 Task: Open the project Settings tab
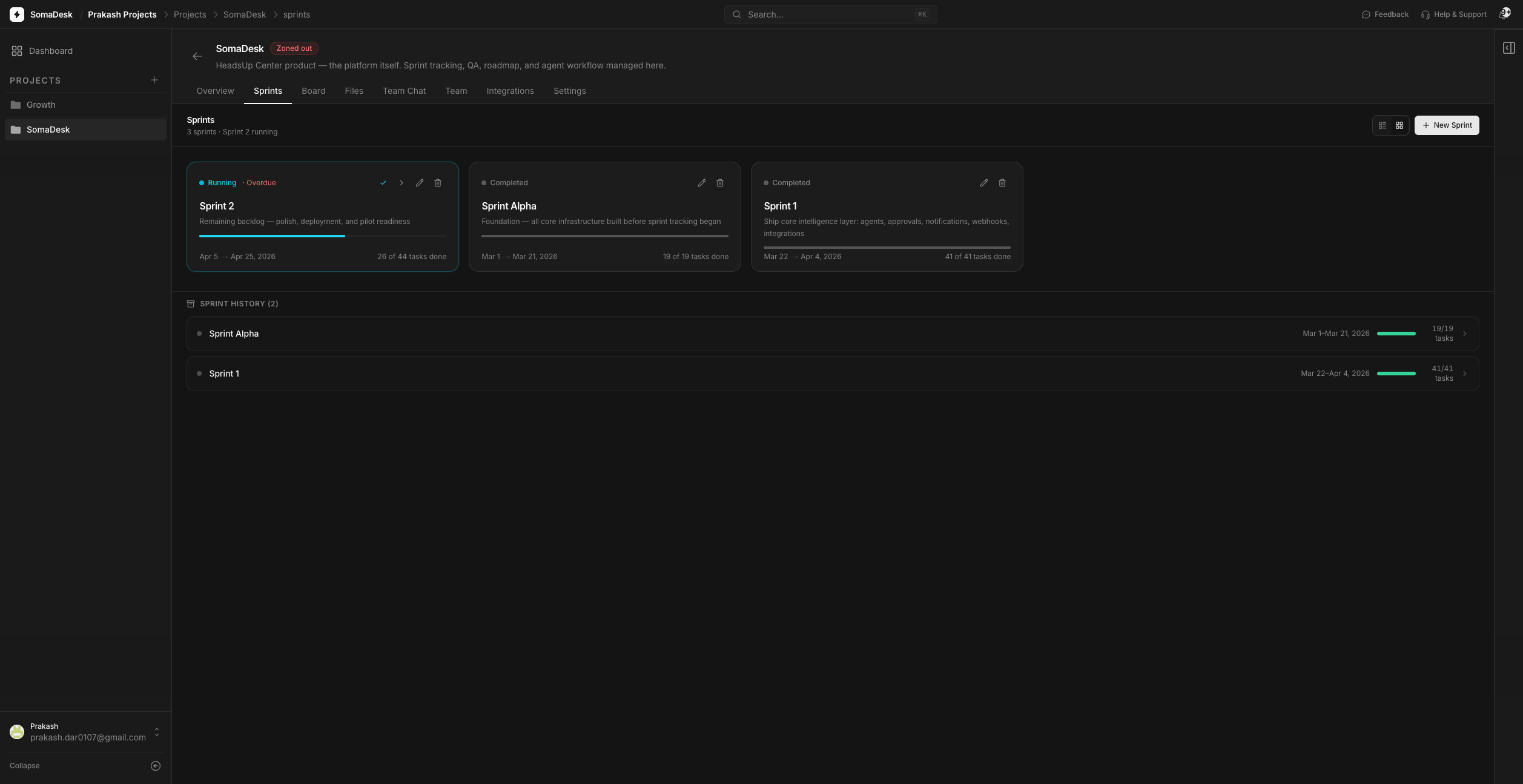pyautogui.click(x=570, y=91)
